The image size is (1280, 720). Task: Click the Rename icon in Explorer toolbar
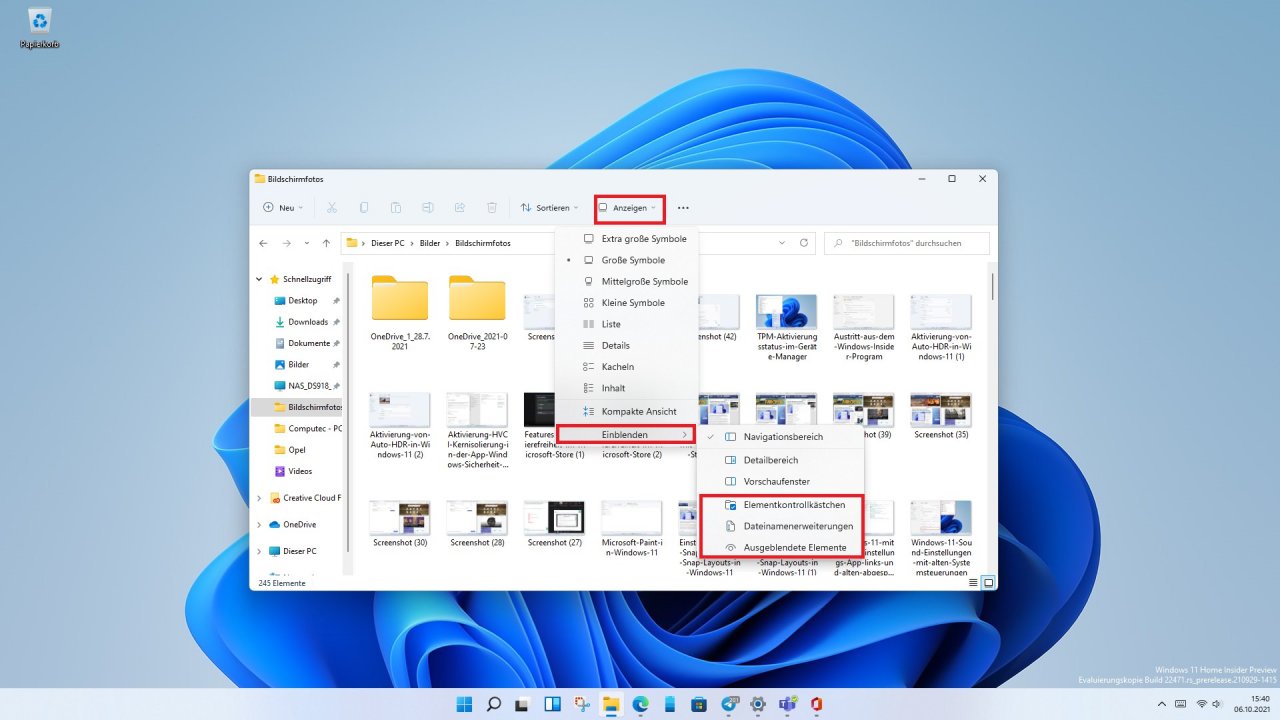(428, 208)
